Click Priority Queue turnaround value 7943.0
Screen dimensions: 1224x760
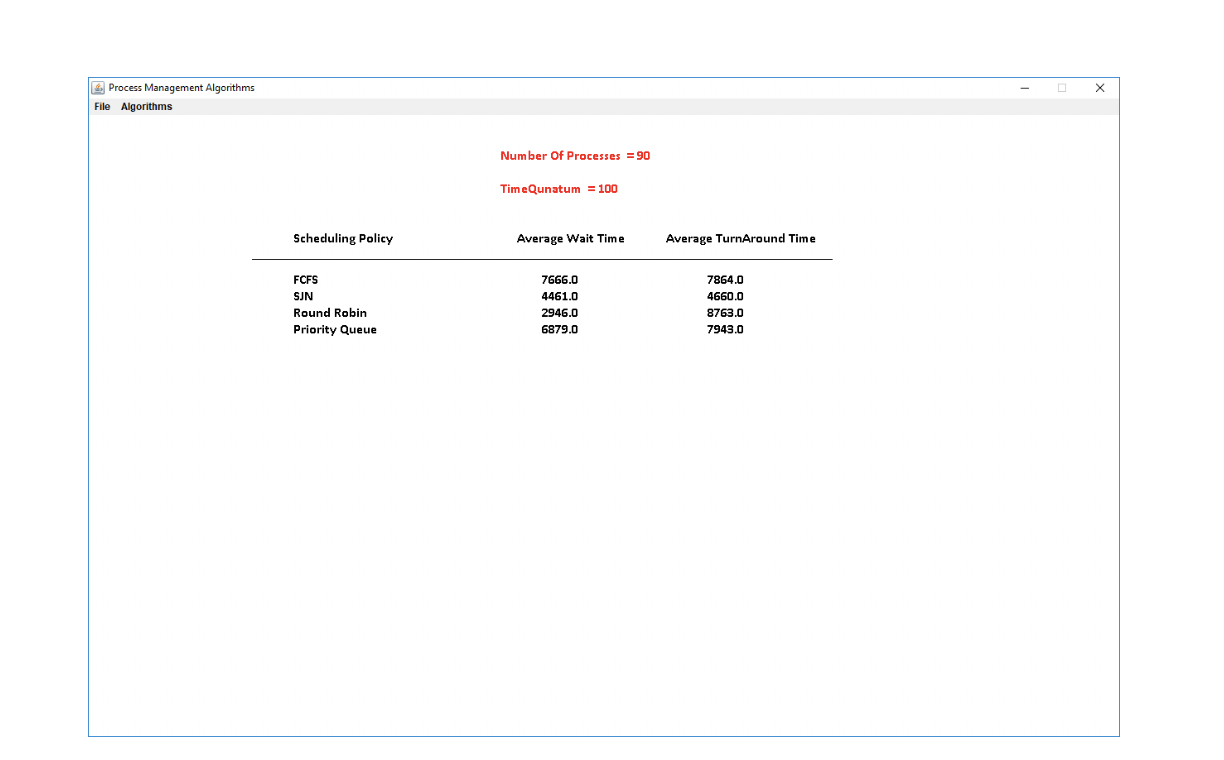[725, 330]
